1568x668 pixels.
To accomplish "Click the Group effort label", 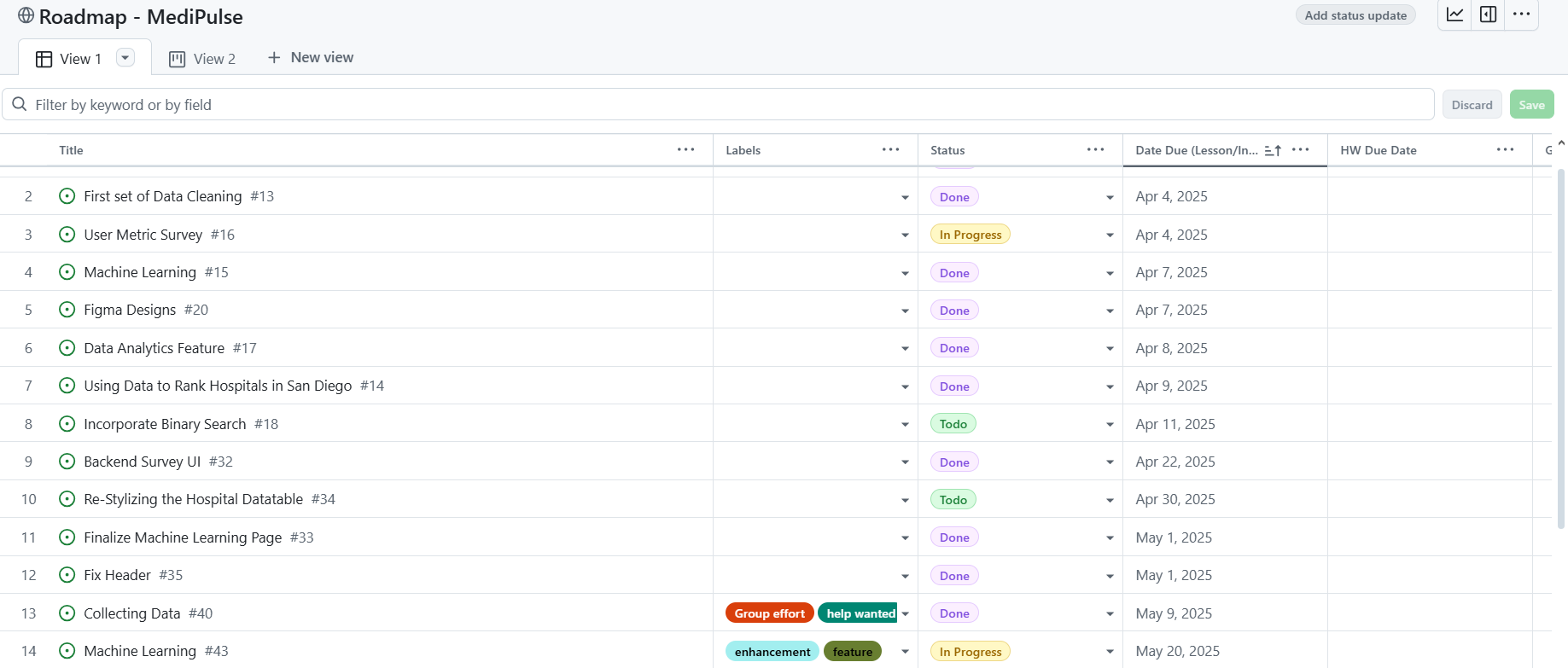I will coord(769,613).
